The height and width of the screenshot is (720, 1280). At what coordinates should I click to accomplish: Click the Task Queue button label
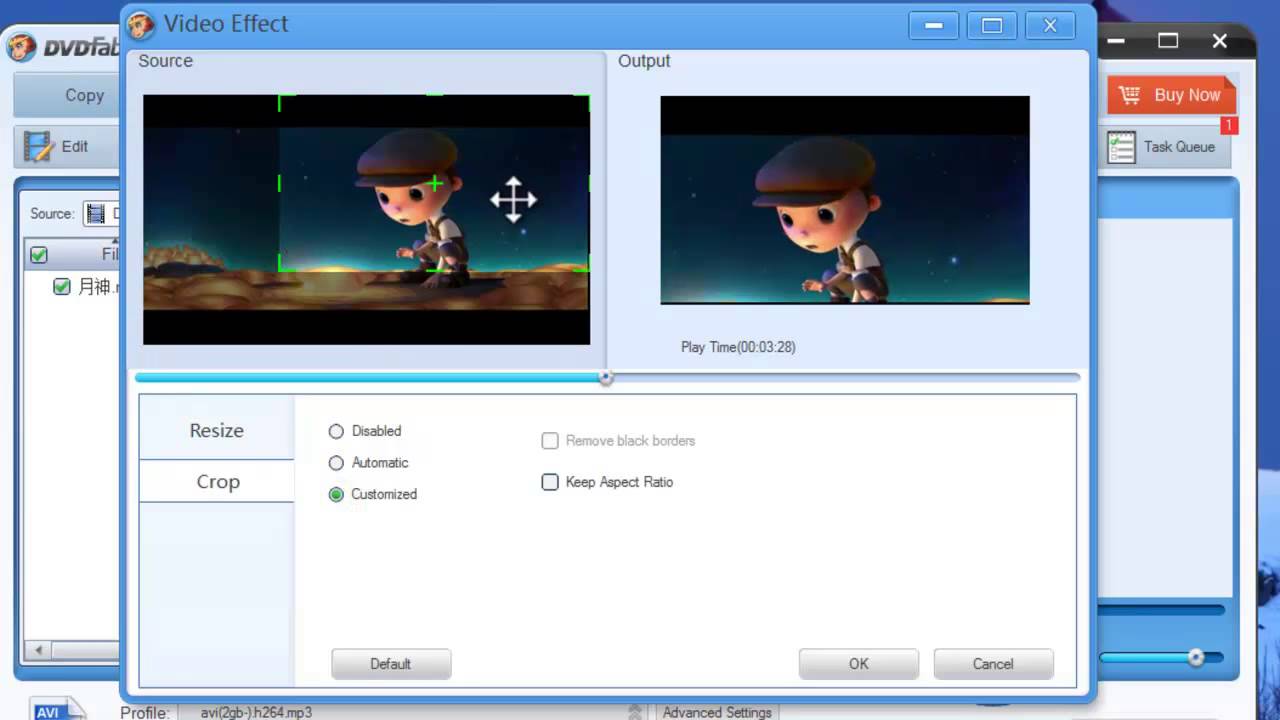click(1179, 147)
